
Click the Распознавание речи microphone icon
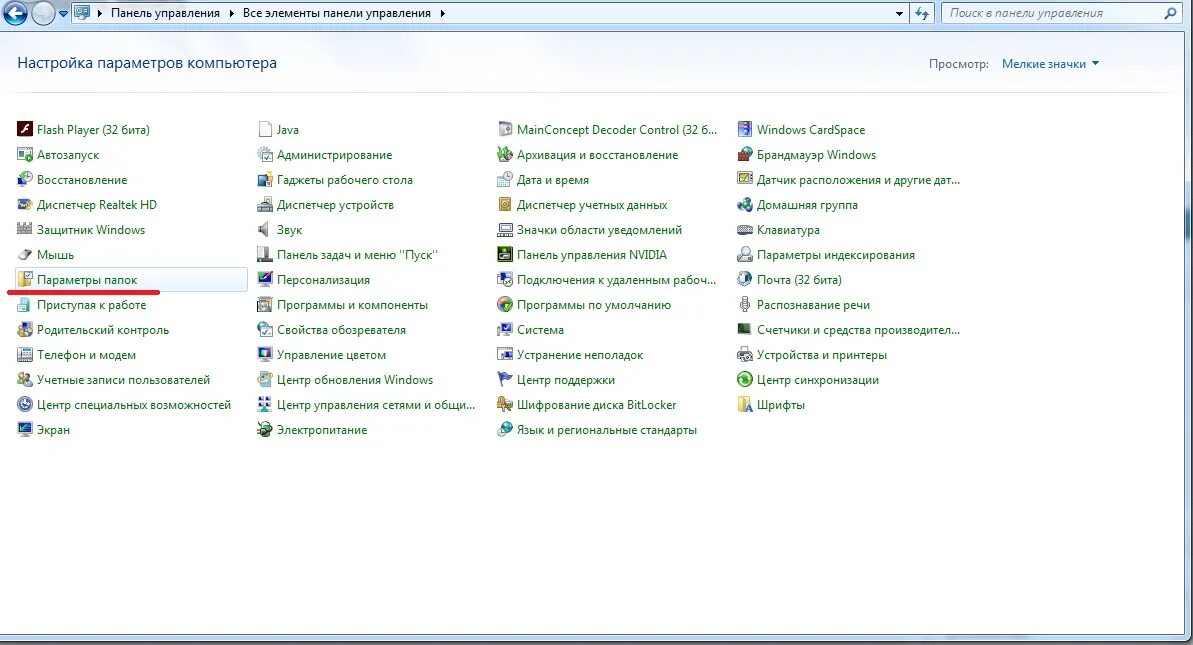tap(745, 305)
